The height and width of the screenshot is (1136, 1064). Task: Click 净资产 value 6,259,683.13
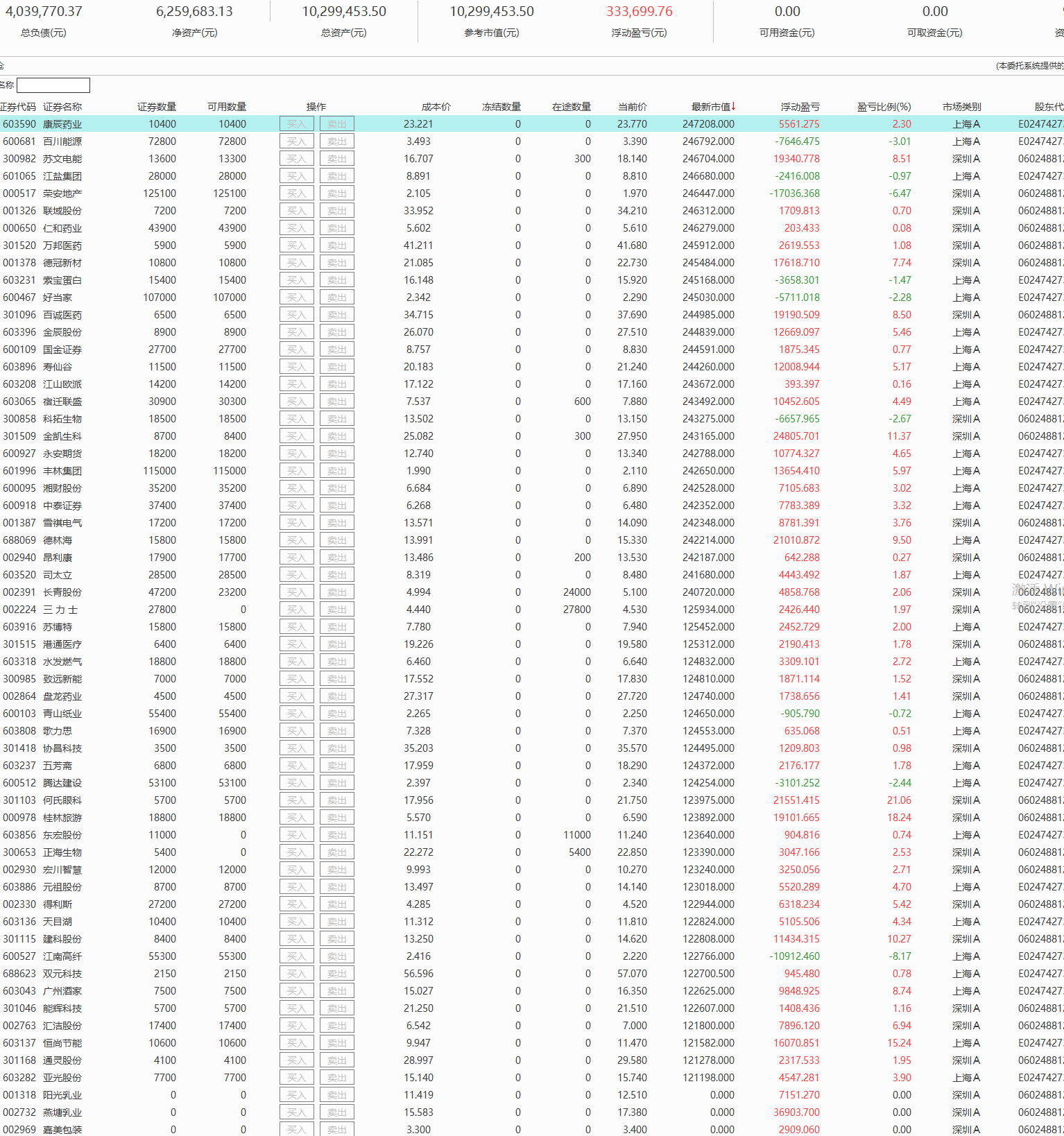pos(195,12)
